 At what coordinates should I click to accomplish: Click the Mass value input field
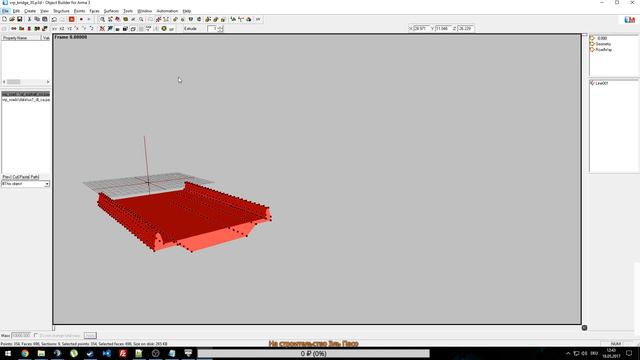[x=21, y=336]
